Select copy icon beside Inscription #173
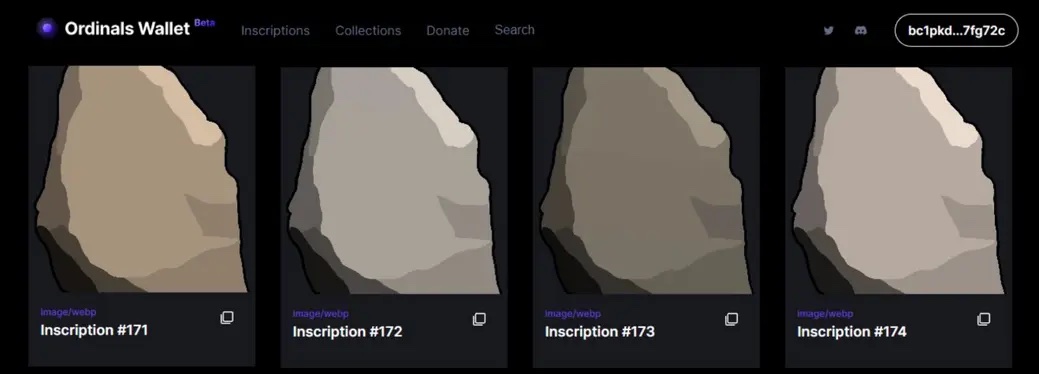The image size is (1039, 374). tap(732, 319)
